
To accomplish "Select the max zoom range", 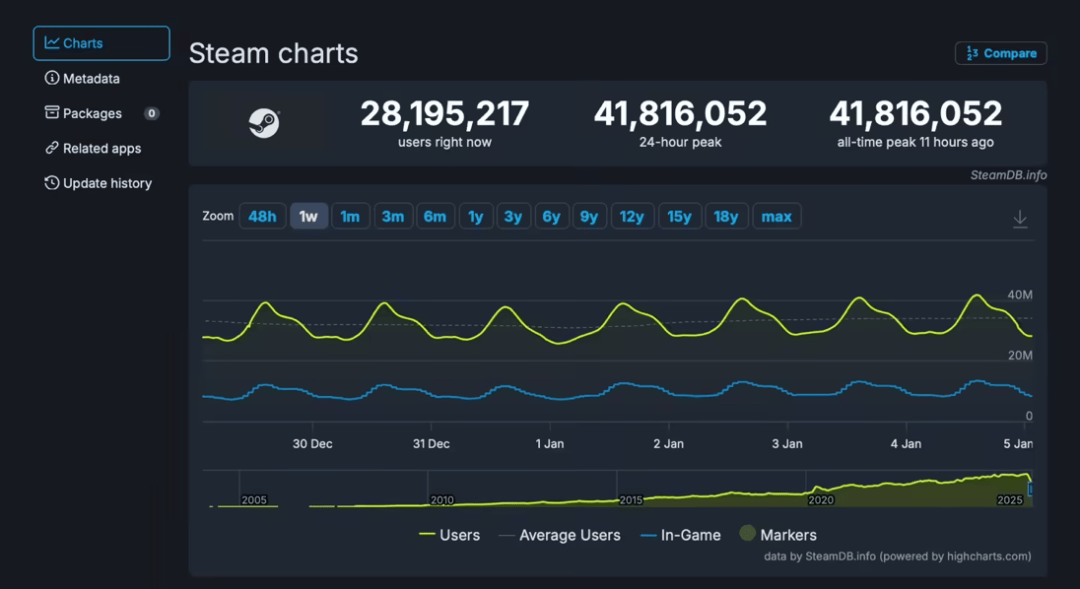I will pos(776,216).
